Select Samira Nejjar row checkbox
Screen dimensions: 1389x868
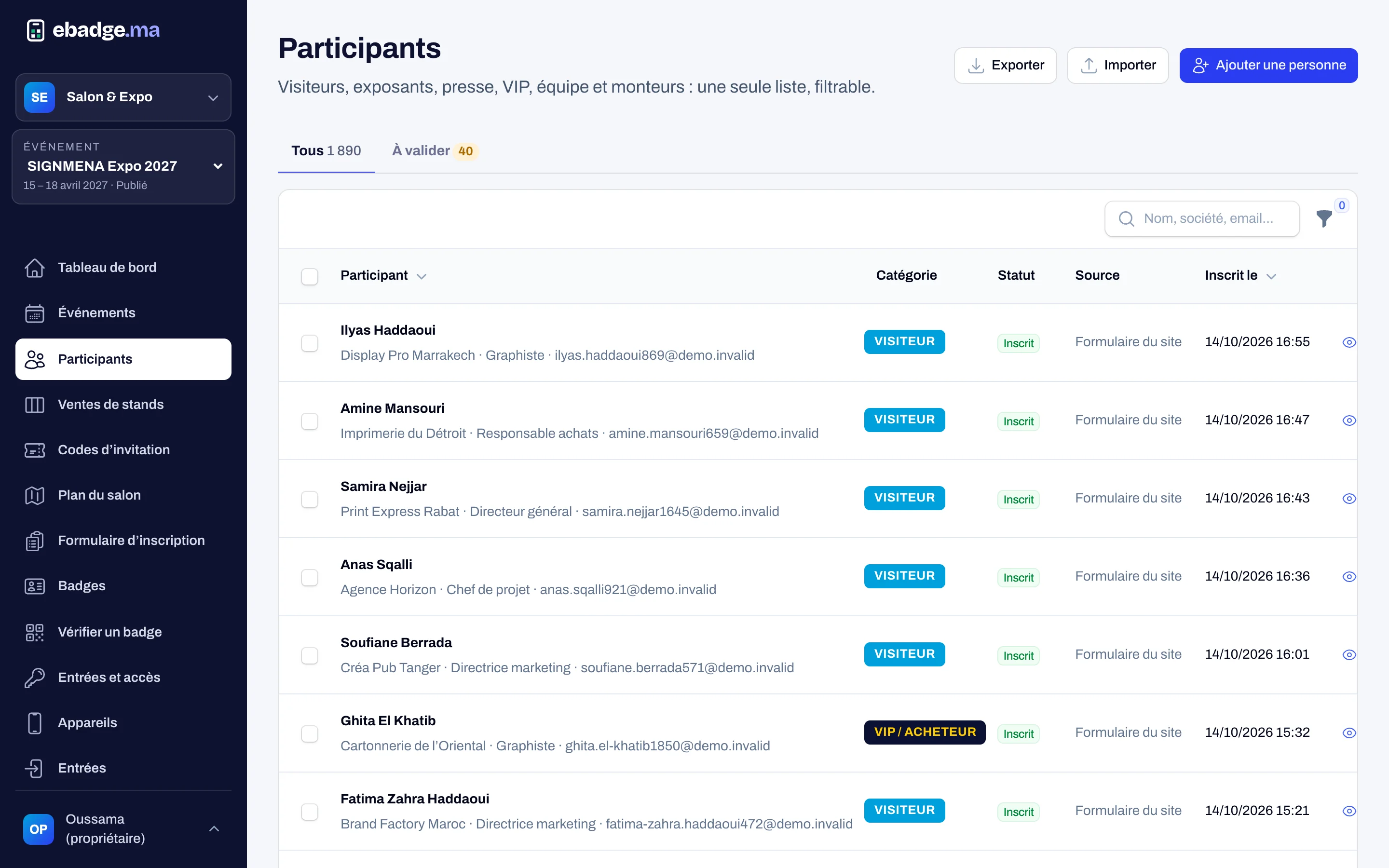(309, 499)
